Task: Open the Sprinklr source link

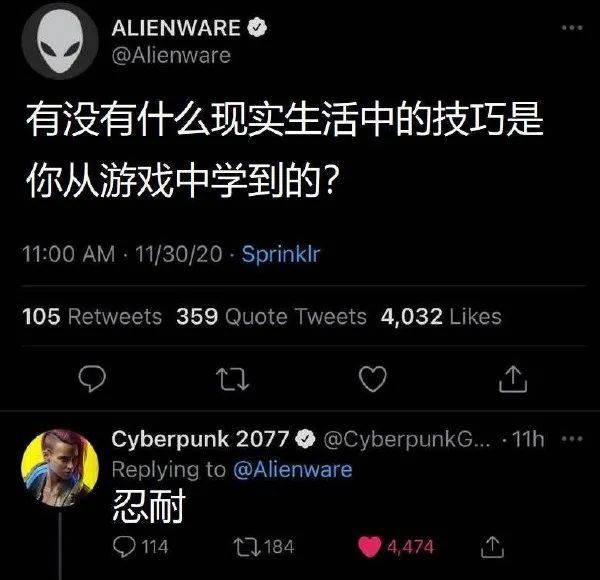Action: [x=281, y=254]
